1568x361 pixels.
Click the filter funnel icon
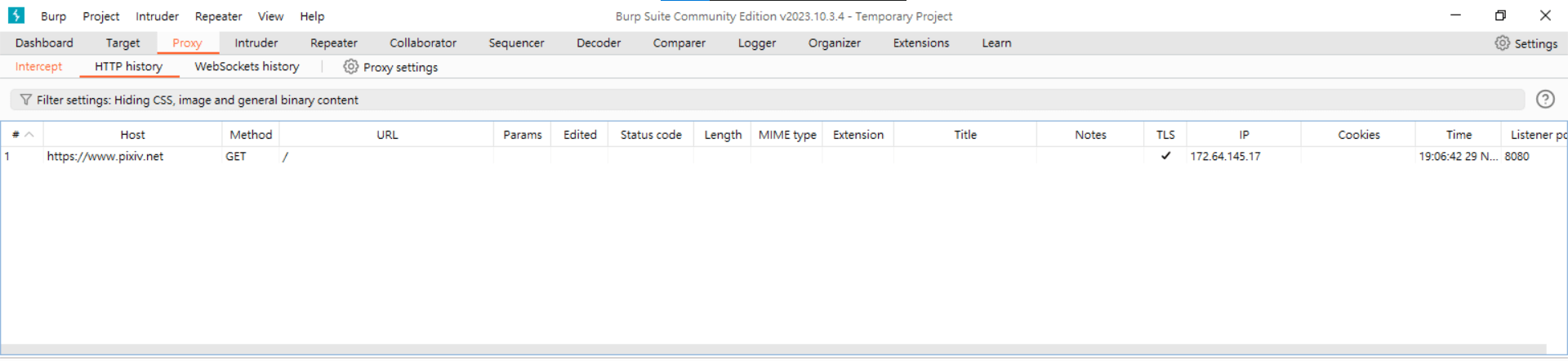[x=26, y=100]
